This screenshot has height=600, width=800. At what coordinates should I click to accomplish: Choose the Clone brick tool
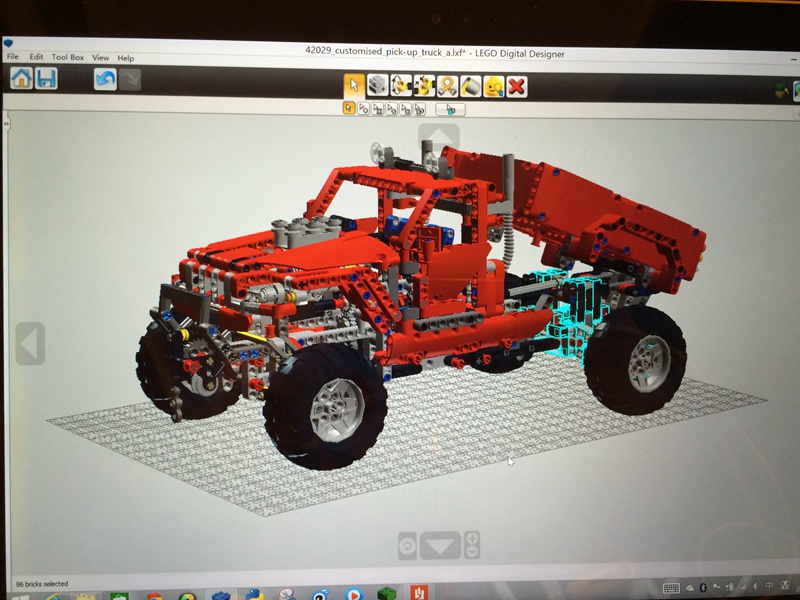[x=378, y=85]
